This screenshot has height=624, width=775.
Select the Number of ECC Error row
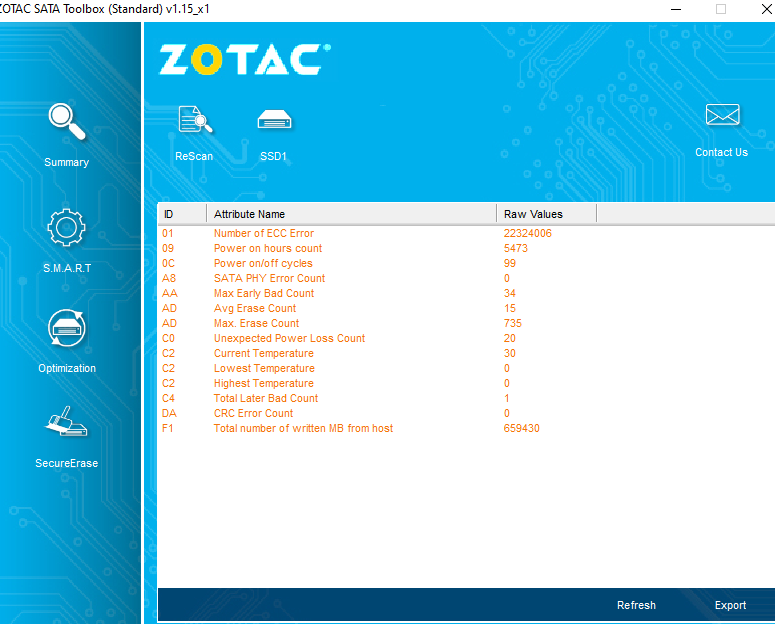click(x=466, y=233)
